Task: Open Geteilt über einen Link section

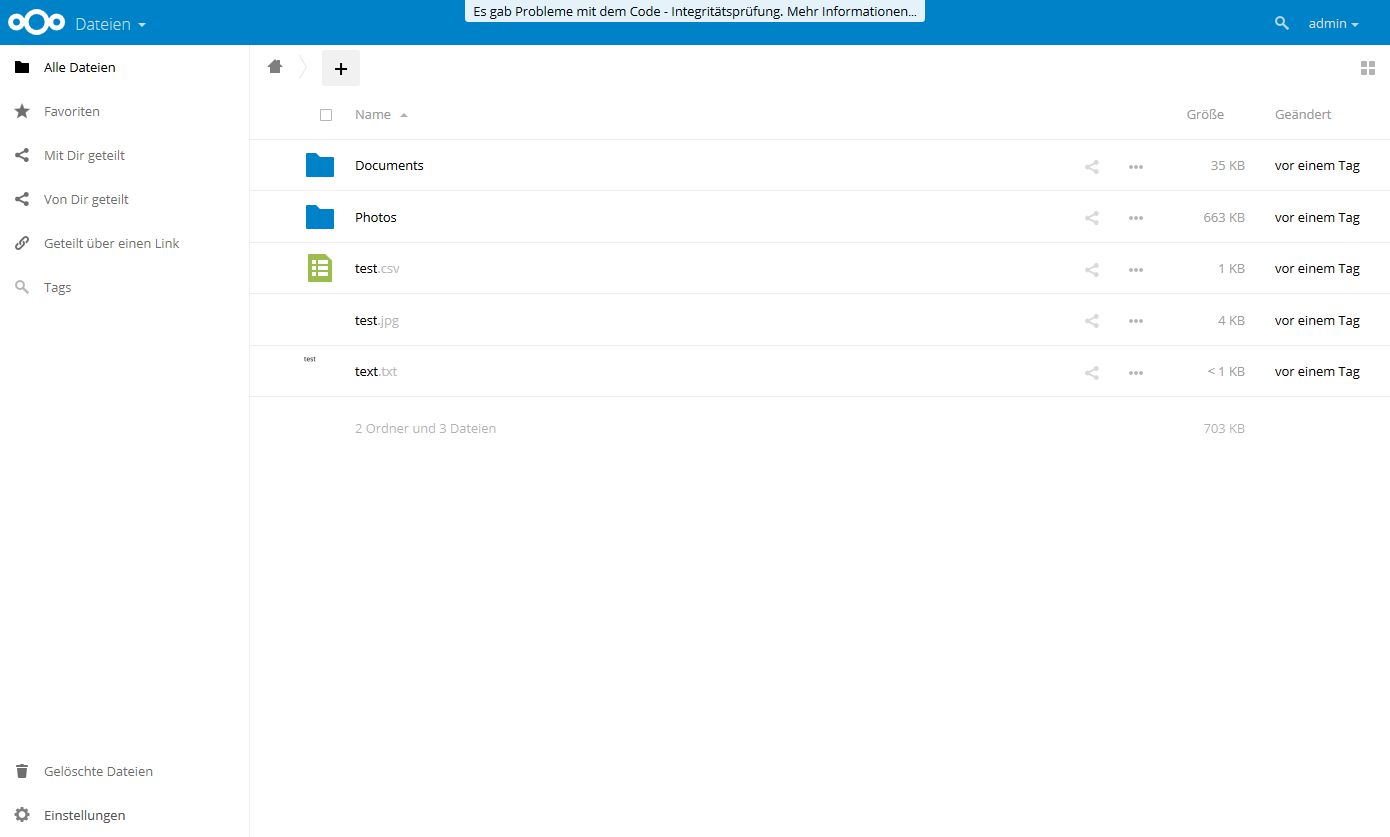Action: [110, 243]
